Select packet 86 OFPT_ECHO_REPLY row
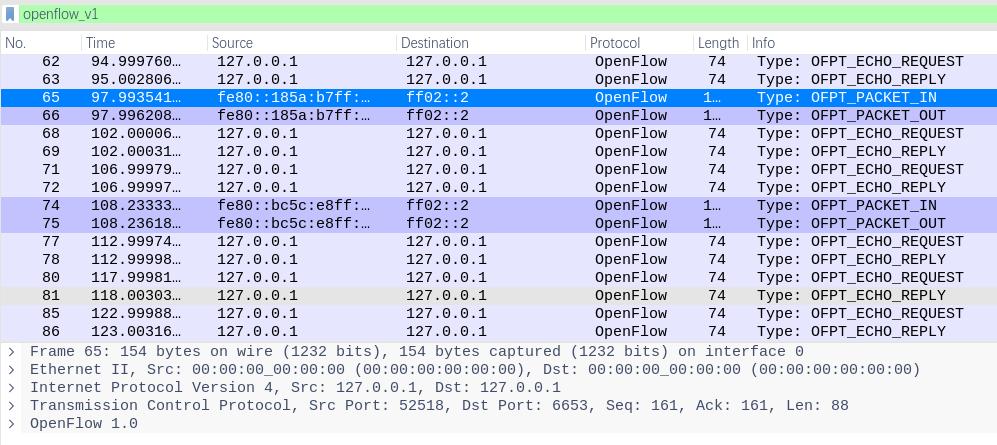 [x=498, y=331]
